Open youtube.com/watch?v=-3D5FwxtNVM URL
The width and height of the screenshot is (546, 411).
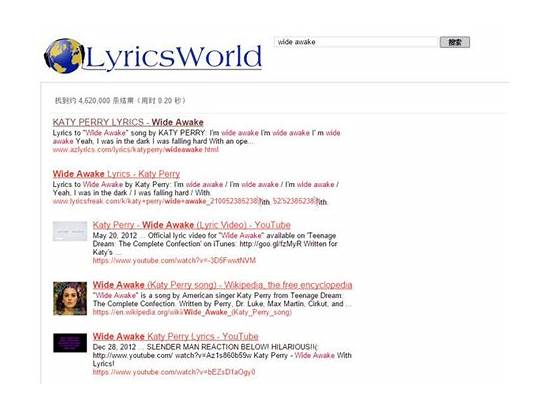tap(174, 261)
